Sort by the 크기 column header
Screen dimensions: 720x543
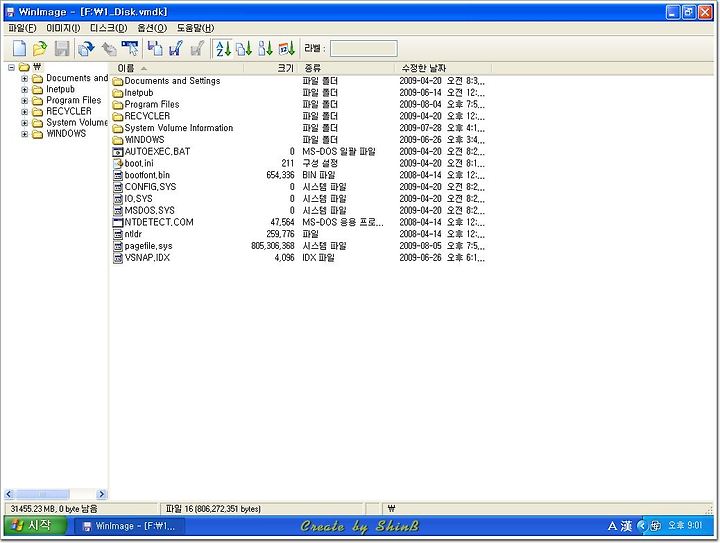(x=271, y=68)
